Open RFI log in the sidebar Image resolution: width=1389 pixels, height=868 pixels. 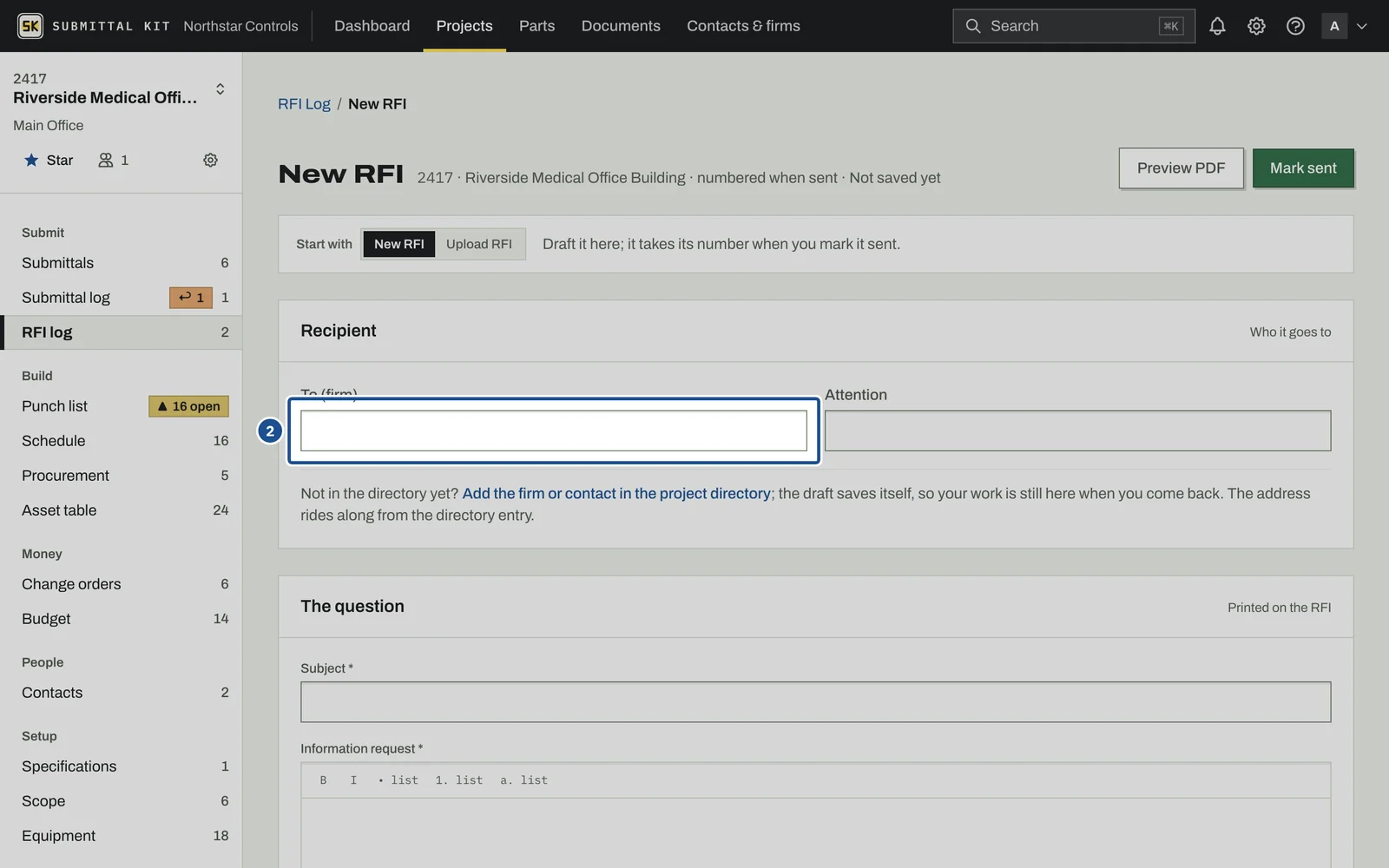click(122, 332)
